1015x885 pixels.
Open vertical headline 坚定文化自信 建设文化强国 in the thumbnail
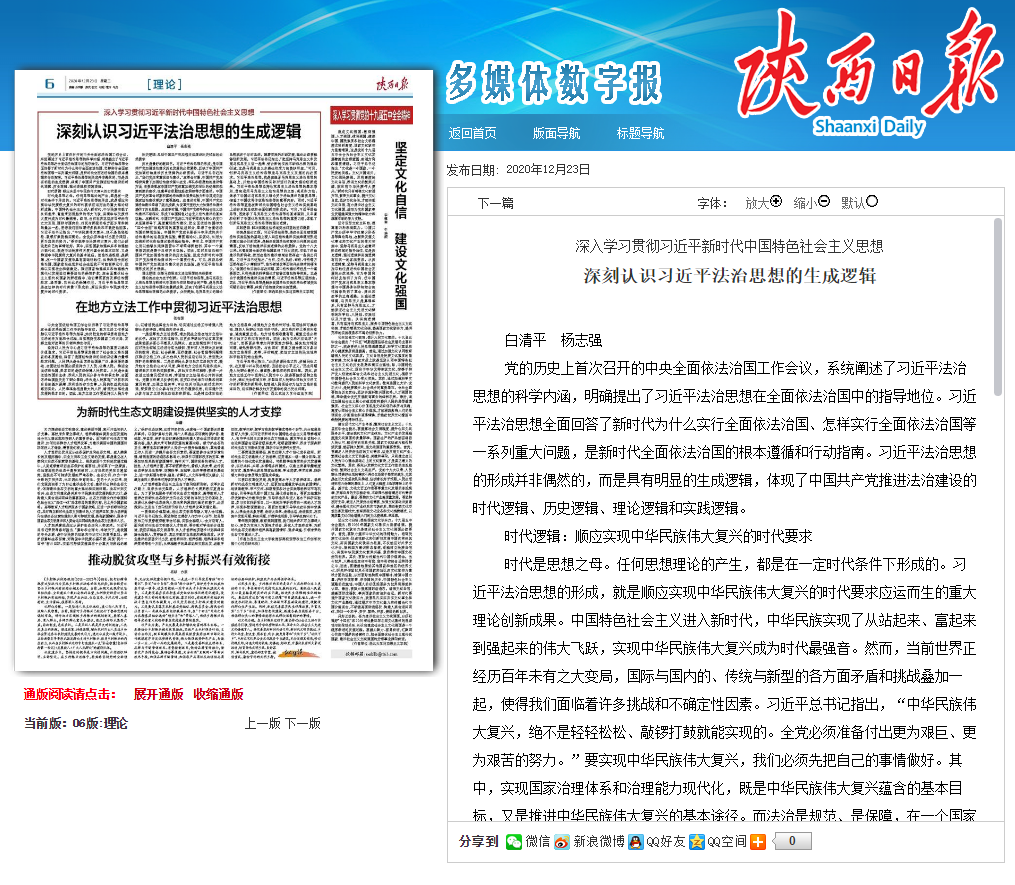[x=401, y=225]
